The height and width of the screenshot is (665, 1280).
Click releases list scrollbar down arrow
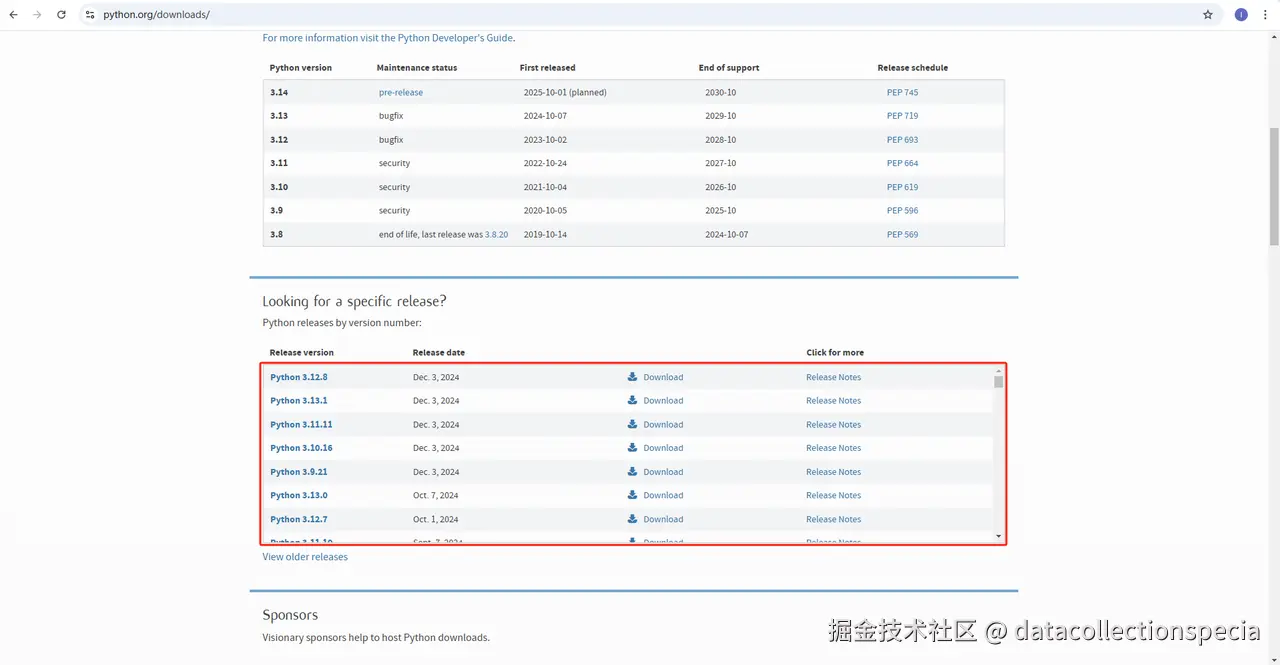click(998, 537)
